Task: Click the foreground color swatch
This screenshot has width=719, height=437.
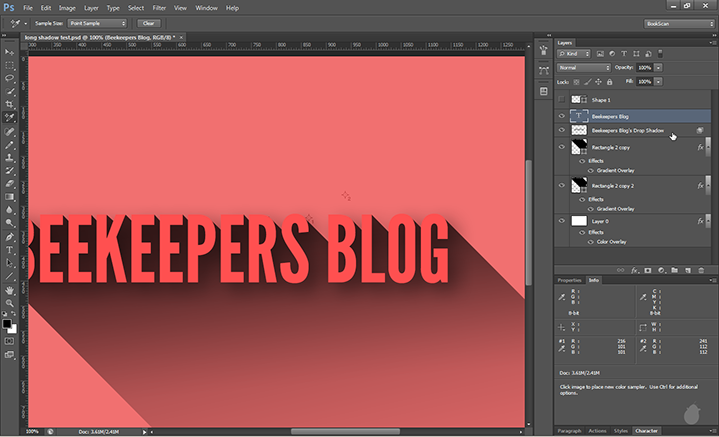Action: click(8, 323)
